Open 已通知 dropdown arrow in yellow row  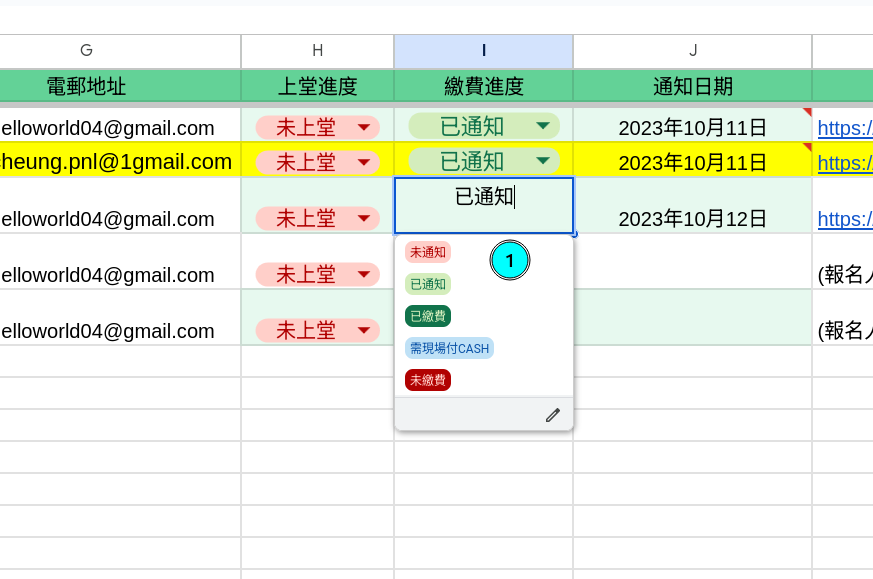click(542, 160)
